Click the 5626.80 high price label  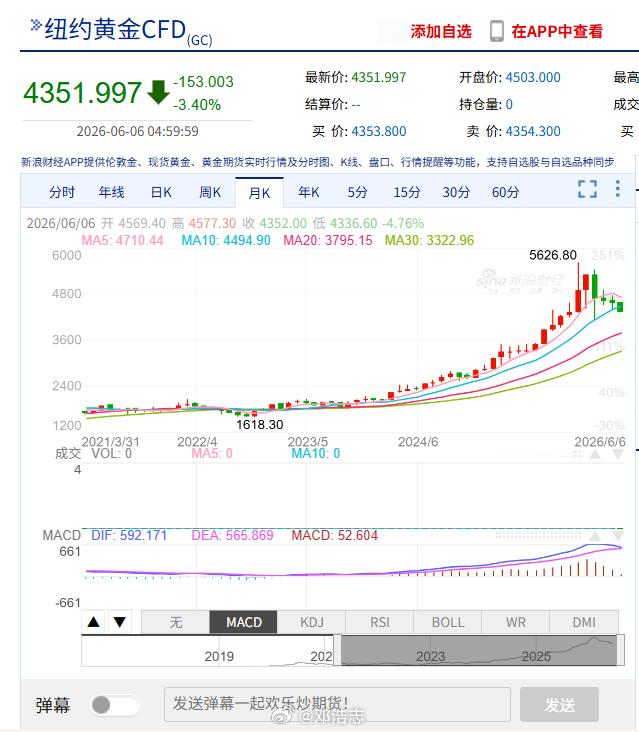click(x=553, y=255)
